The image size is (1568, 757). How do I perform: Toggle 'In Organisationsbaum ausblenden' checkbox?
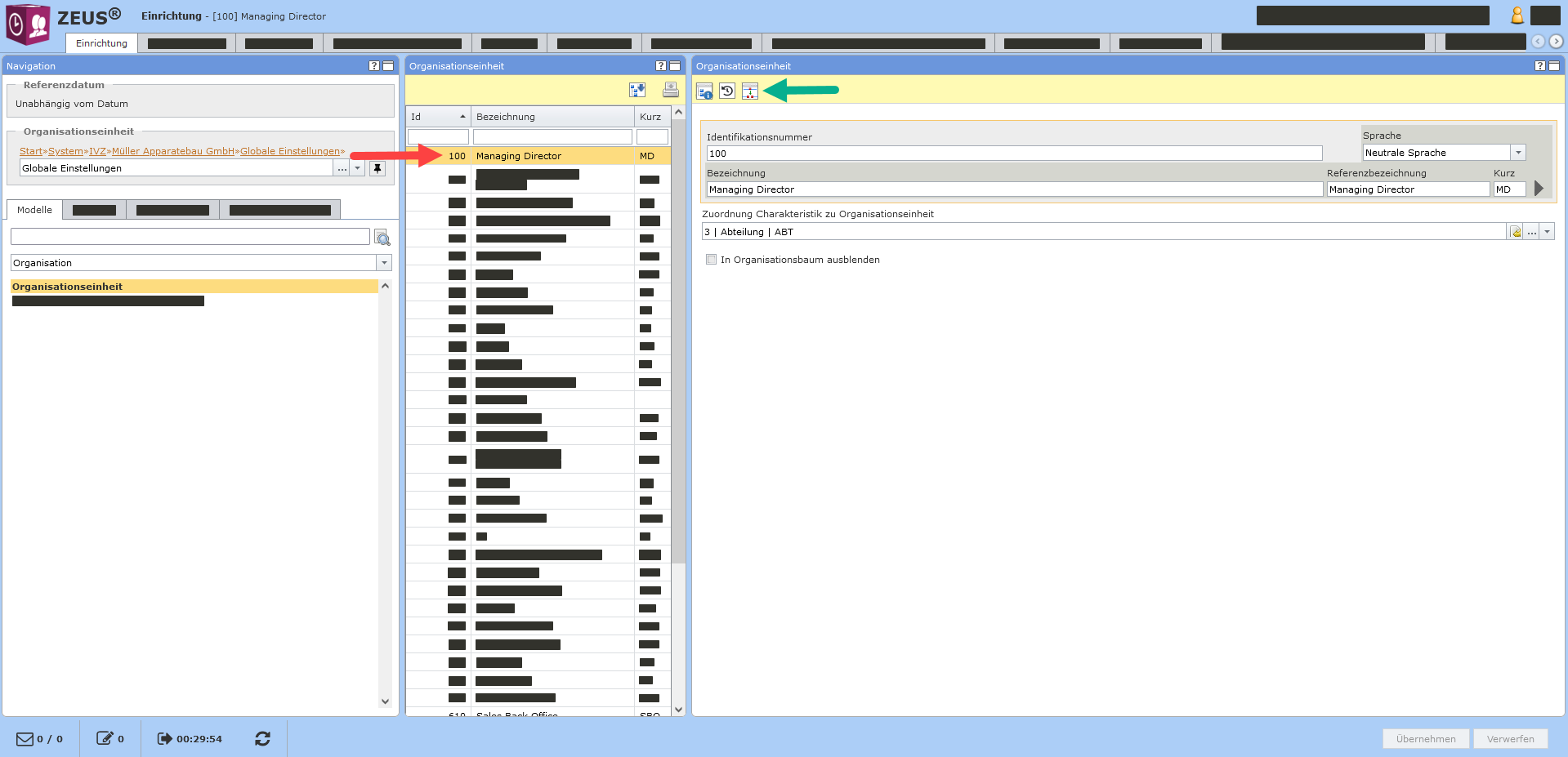(711, 260)
